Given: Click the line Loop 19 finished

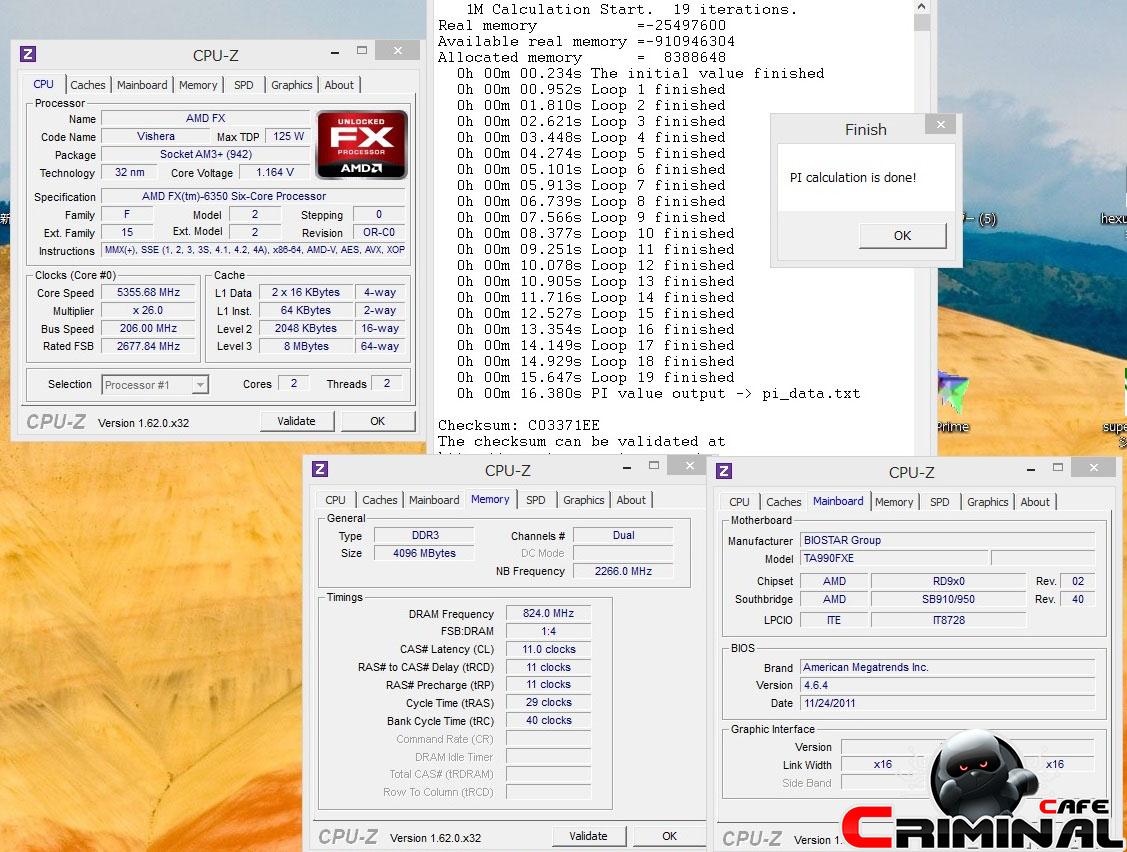Looking at the screenshot, I should click(595, 377).
